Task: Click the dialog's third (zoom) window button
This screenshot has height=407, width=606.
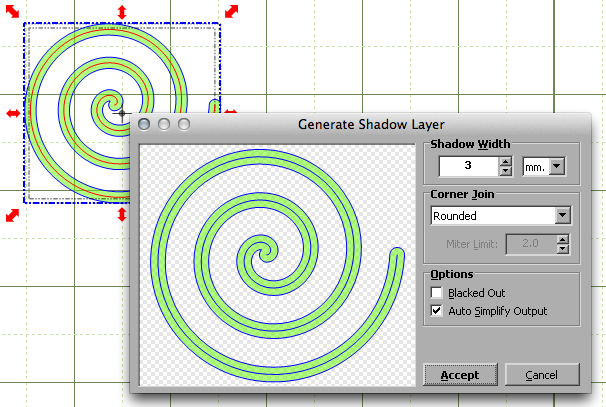Action: [x=184, y=124]
